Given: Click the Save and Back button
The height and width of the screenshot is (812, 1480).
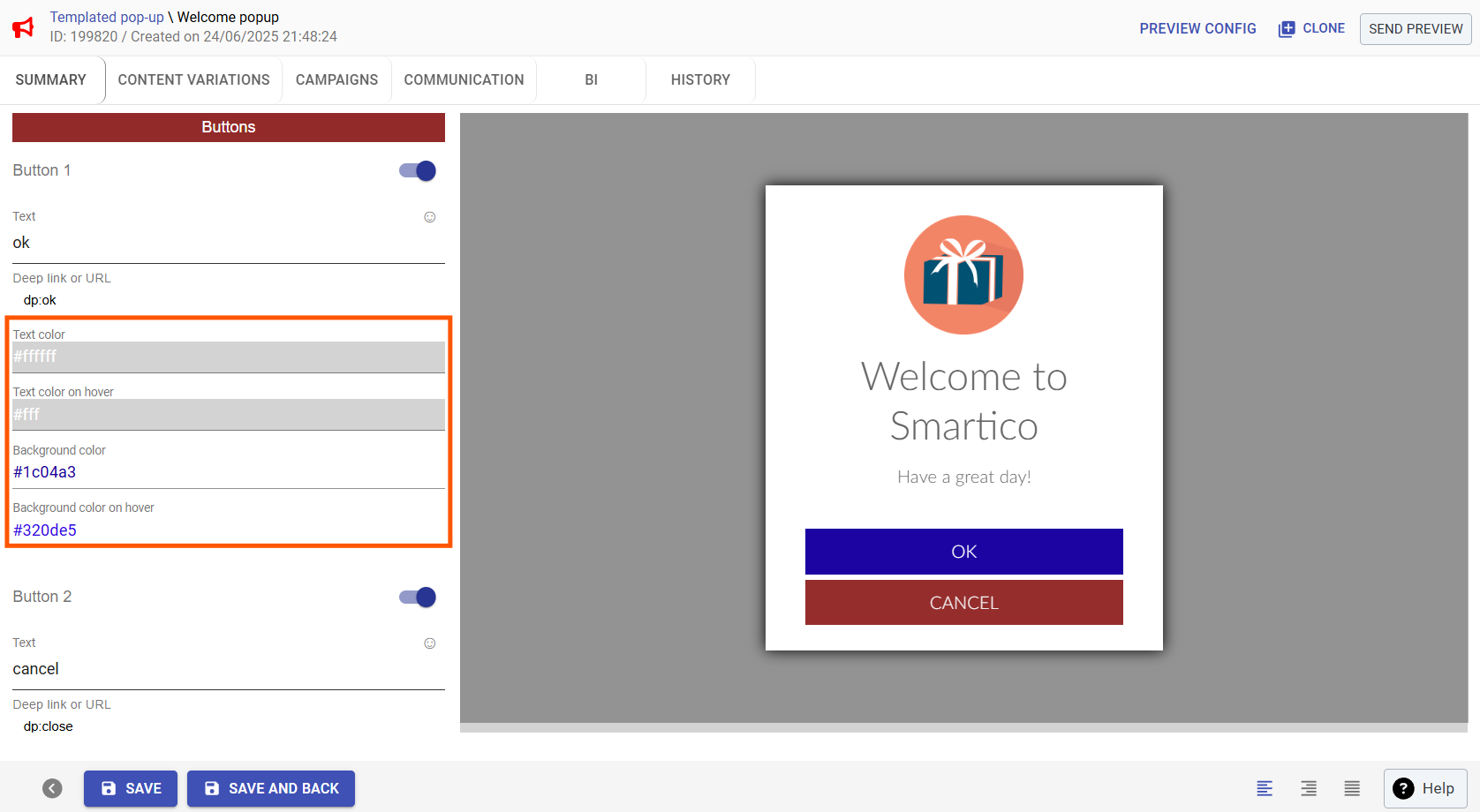Looking at the screenshot, I should coord(271,788).
